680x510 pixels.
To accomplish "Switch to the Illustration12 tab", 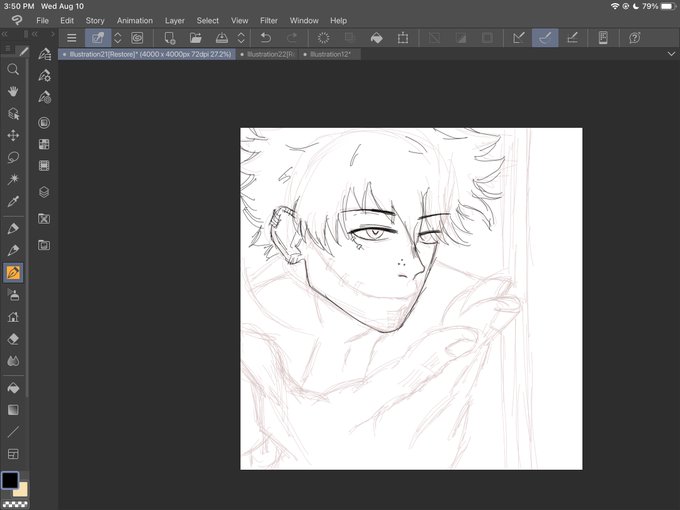I will [x=330, y=54].
